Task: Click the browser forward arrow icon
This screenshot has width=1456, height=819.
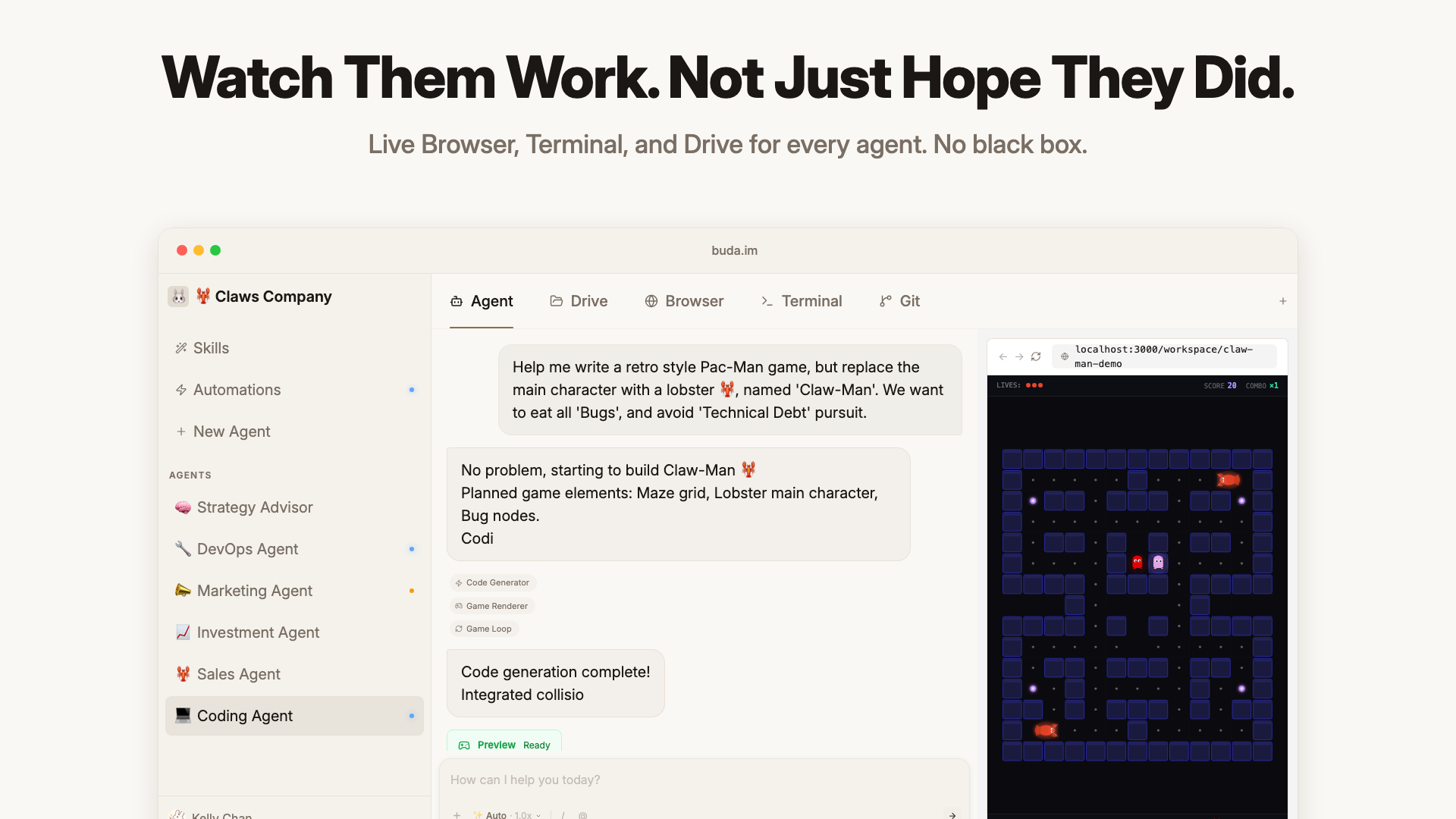Action: click(x=1019, y=356)
